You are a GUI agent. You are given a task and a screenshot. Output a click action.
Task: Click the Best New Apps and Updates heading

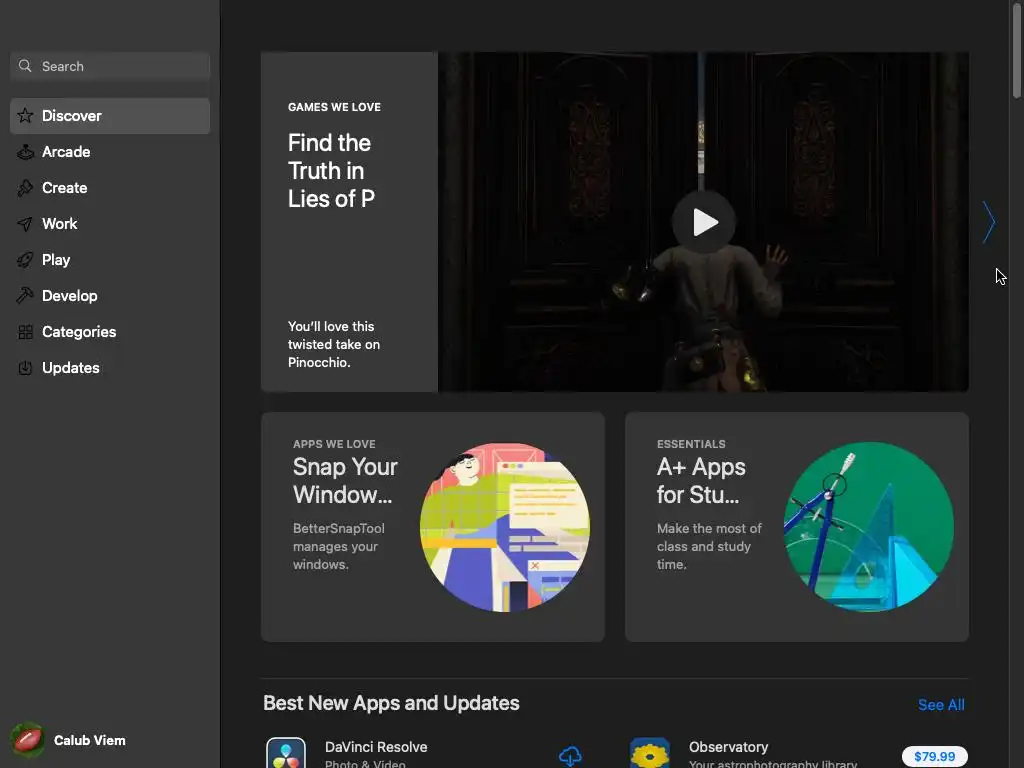click(x=391, y=703)
